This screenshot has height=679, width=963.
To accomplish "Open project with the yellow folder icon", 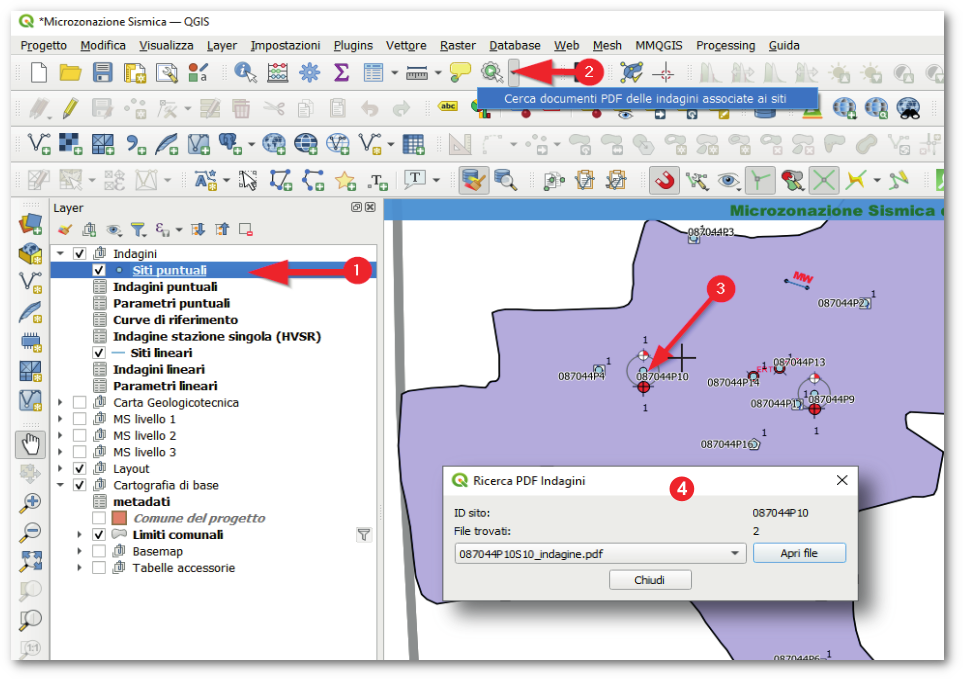I will [x=70, y=72].
